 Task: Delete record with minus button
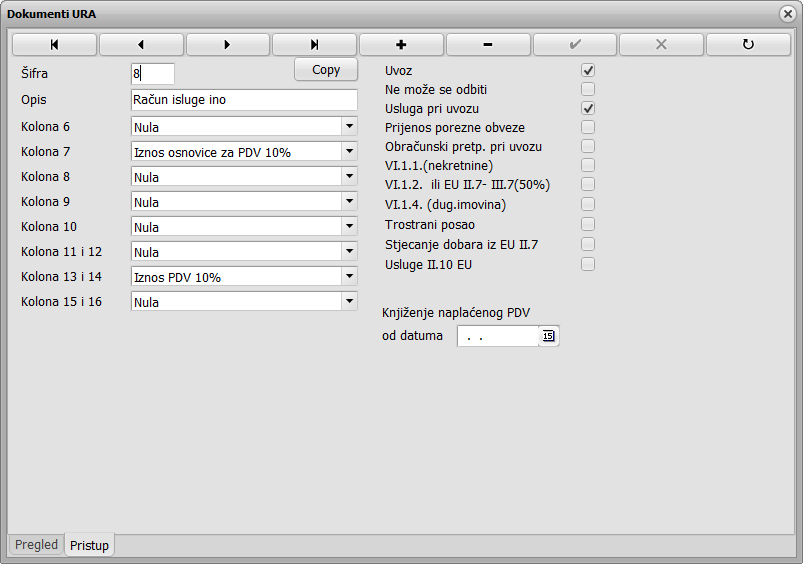pos(488,45)
